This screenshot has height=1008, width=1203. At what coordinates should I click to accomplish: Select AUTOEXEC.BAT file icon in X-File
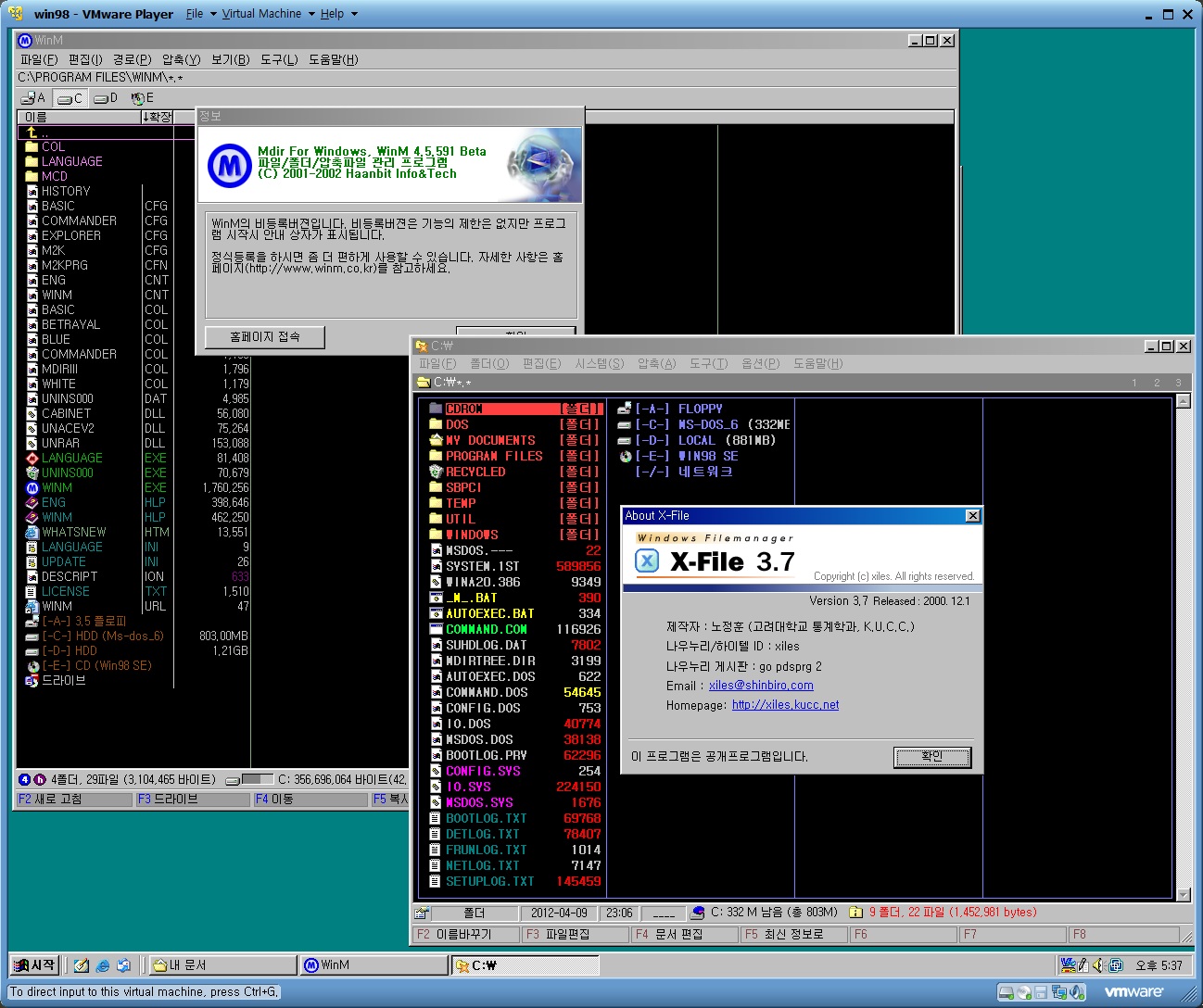point(437,613)
